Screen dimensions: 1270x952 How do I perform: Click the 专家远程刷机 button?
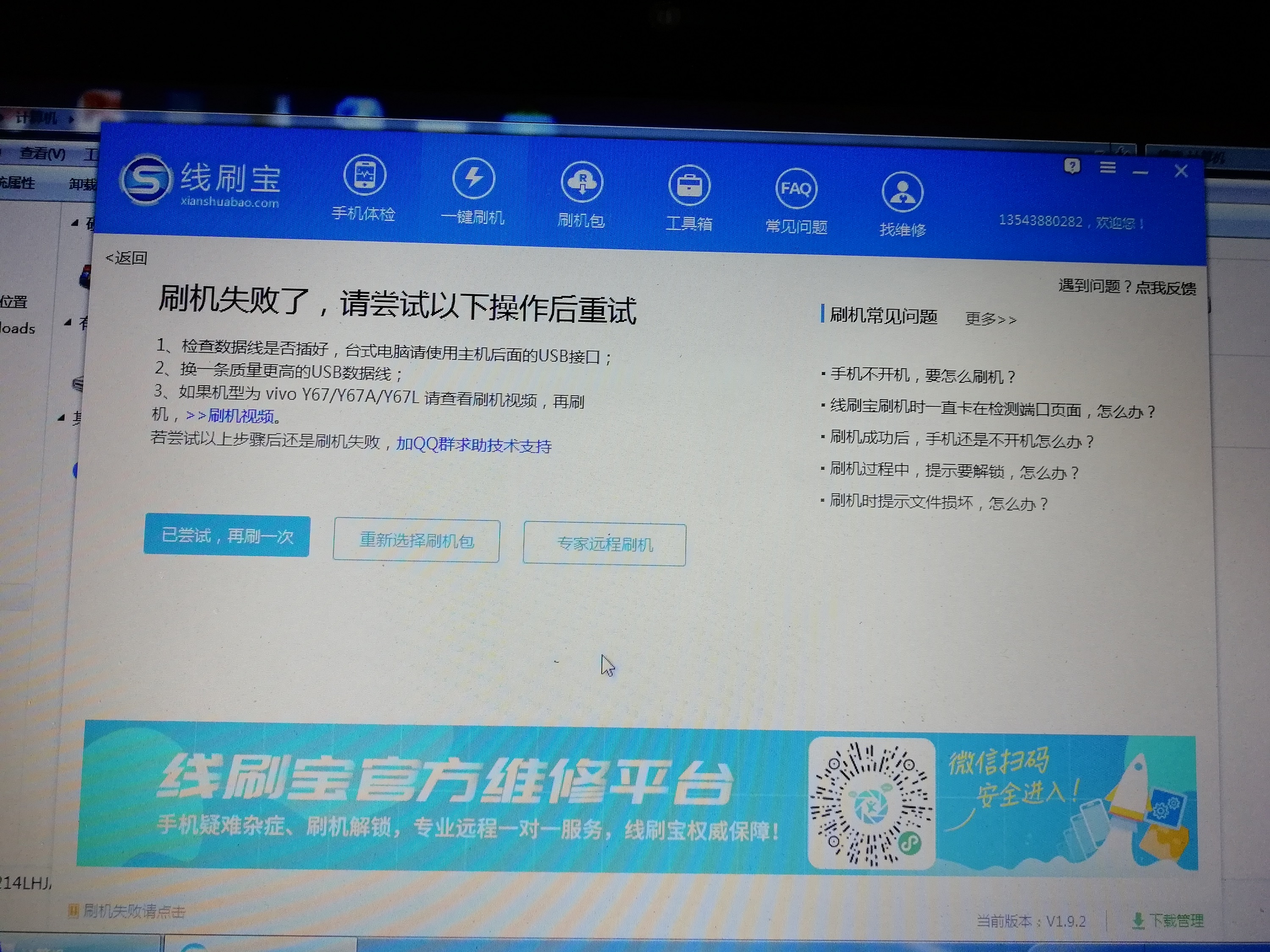604,544
